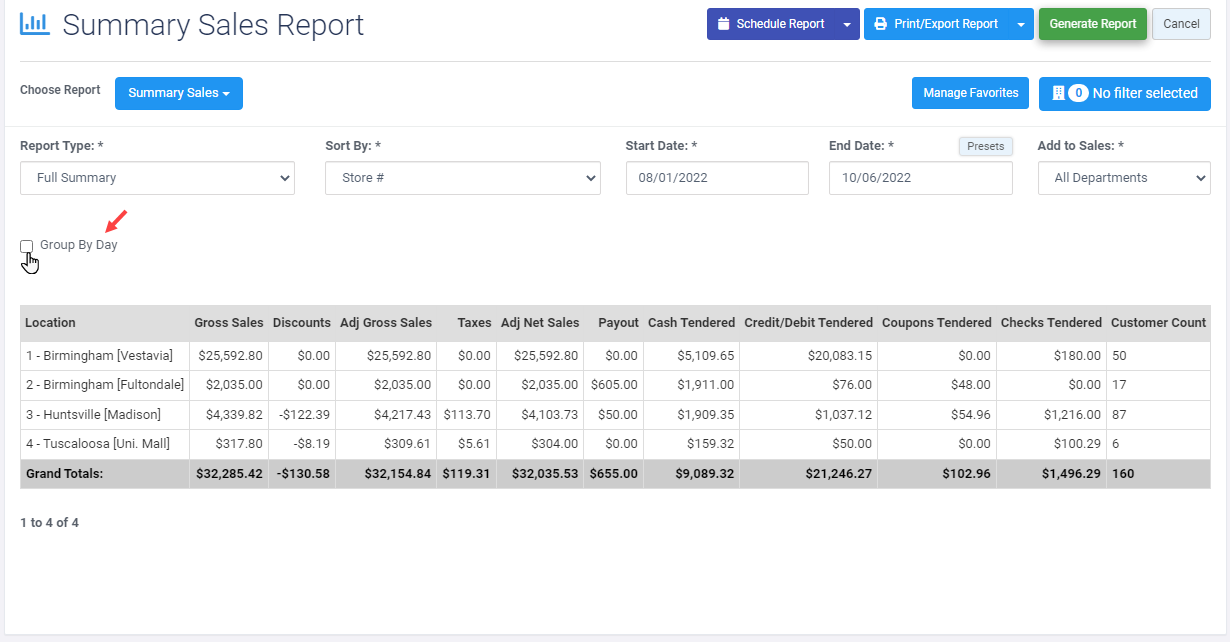The height and width of the screenshot is (642, 1230).
Task: Click the filter count badge showing 0
Action: pyautogui.click(x=1078, y=93)
